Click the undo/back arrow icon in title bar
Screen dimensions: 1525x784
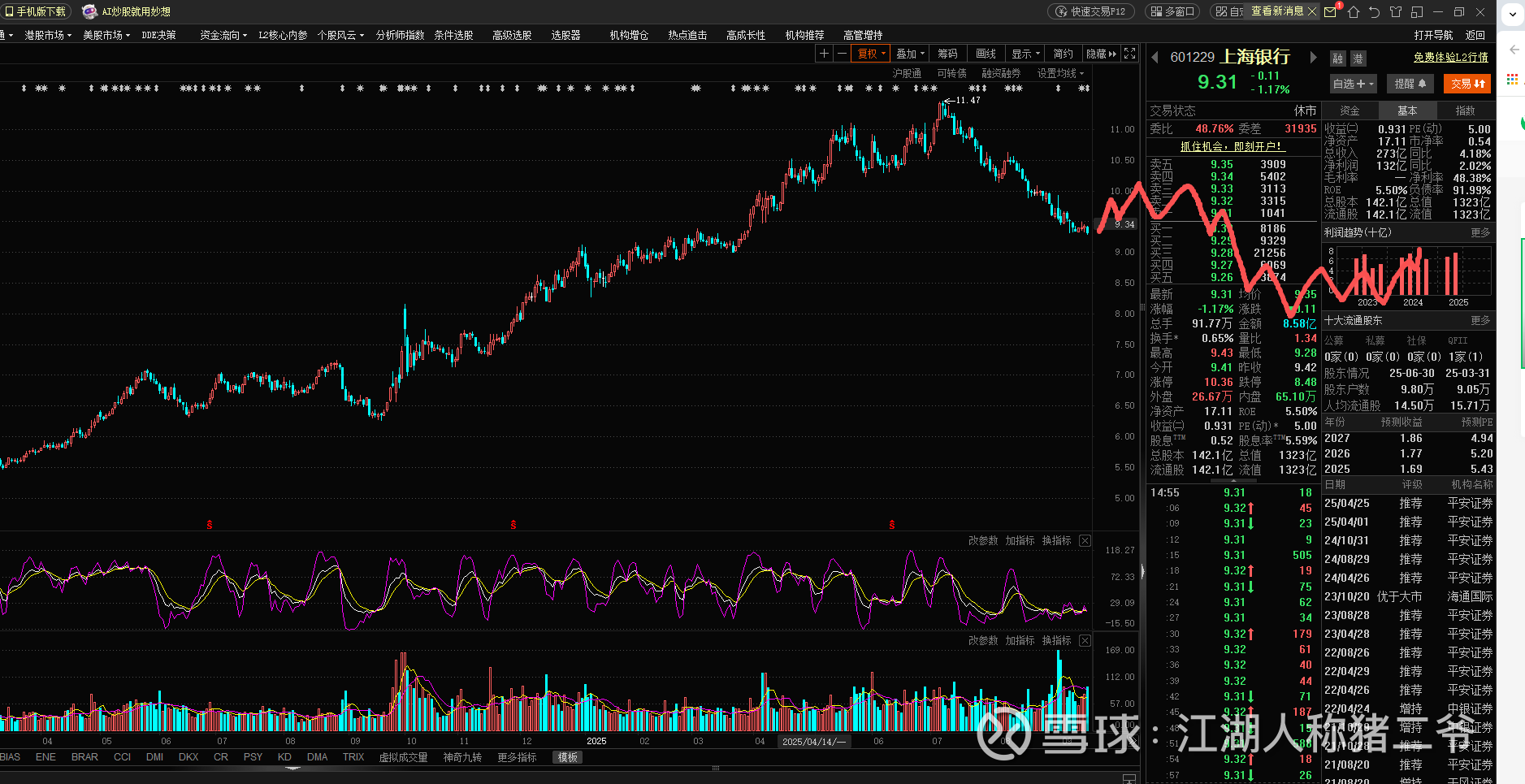[x=1375, y=12]
